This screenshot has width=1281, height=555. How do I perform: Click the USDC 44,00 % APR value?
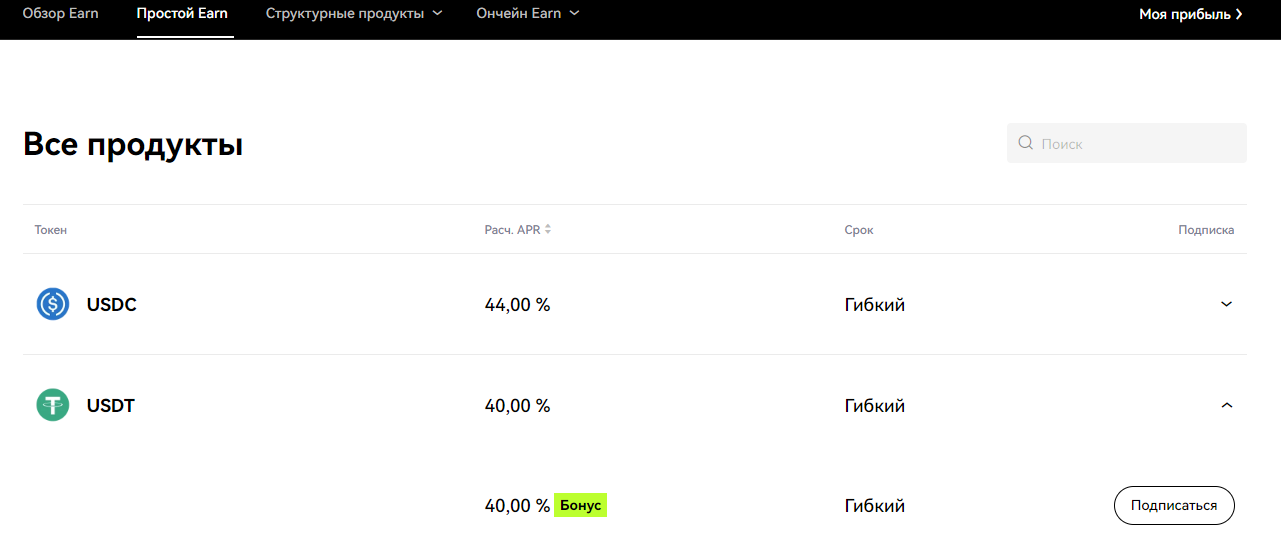coord(517,305)
